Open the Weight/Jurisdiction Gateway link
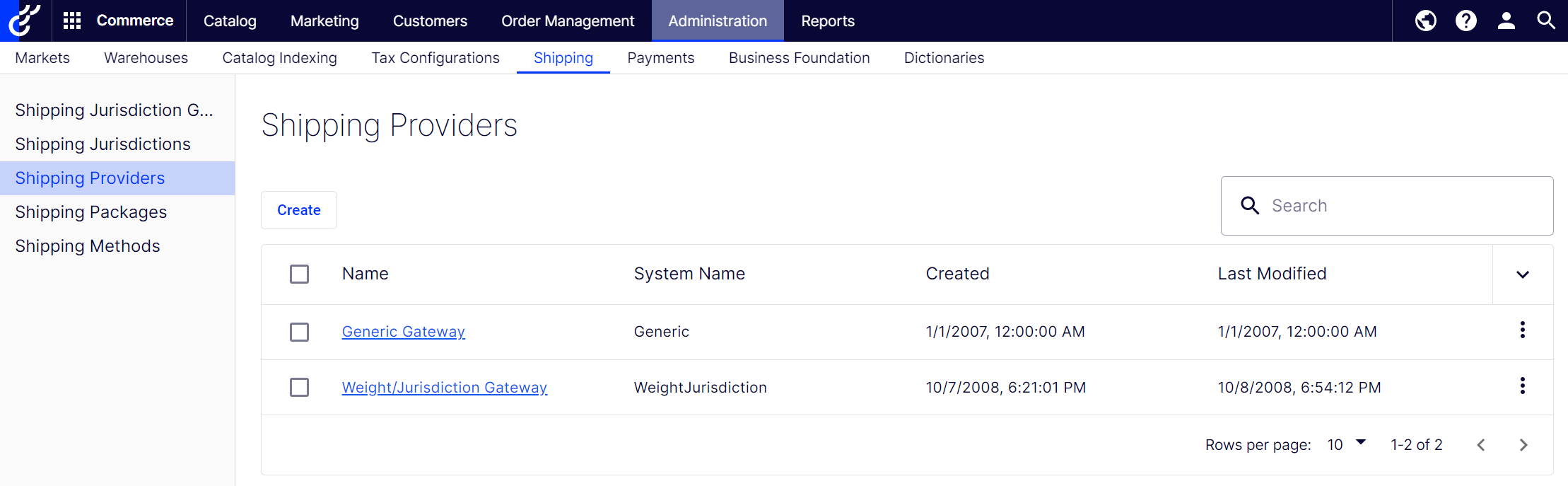1568x486 pixels. 445,388
